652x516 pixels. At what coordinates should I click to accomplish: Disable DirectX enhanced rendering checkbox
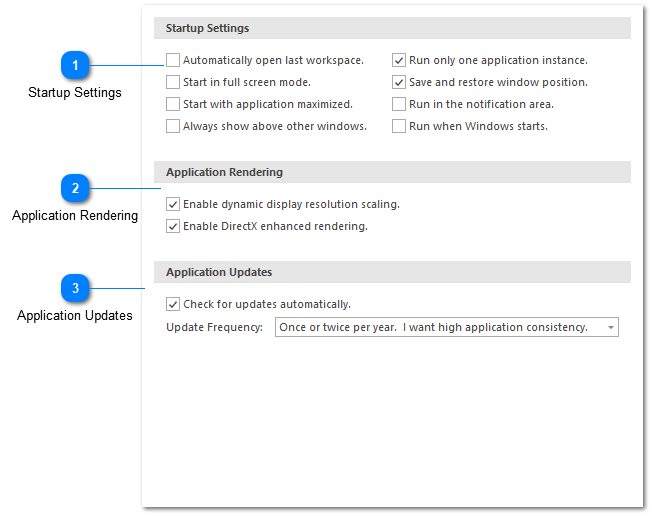pos(174,226)
